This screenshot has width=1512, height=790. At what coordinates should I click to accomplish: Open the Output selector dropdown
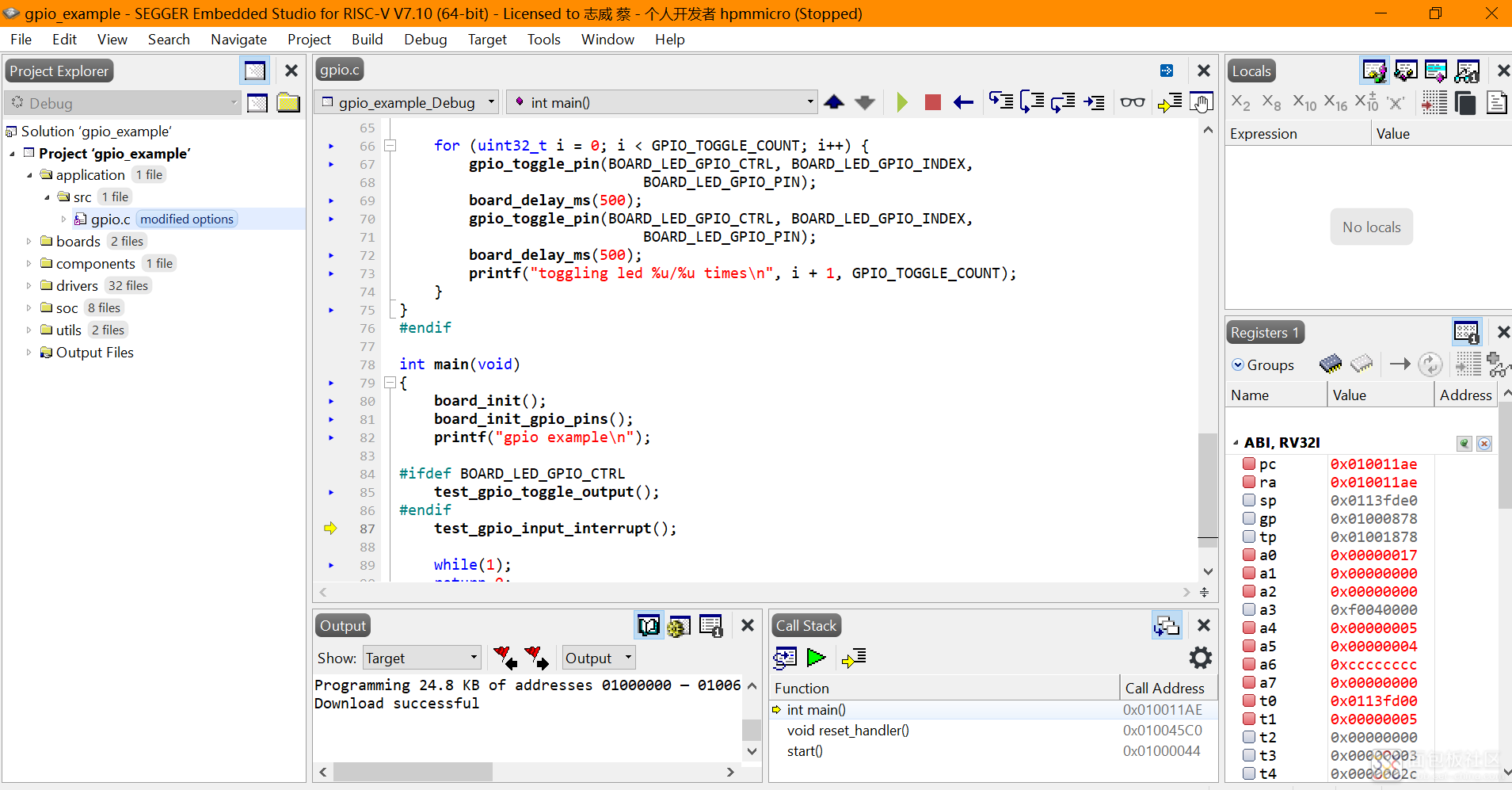[x=598, y=658]
